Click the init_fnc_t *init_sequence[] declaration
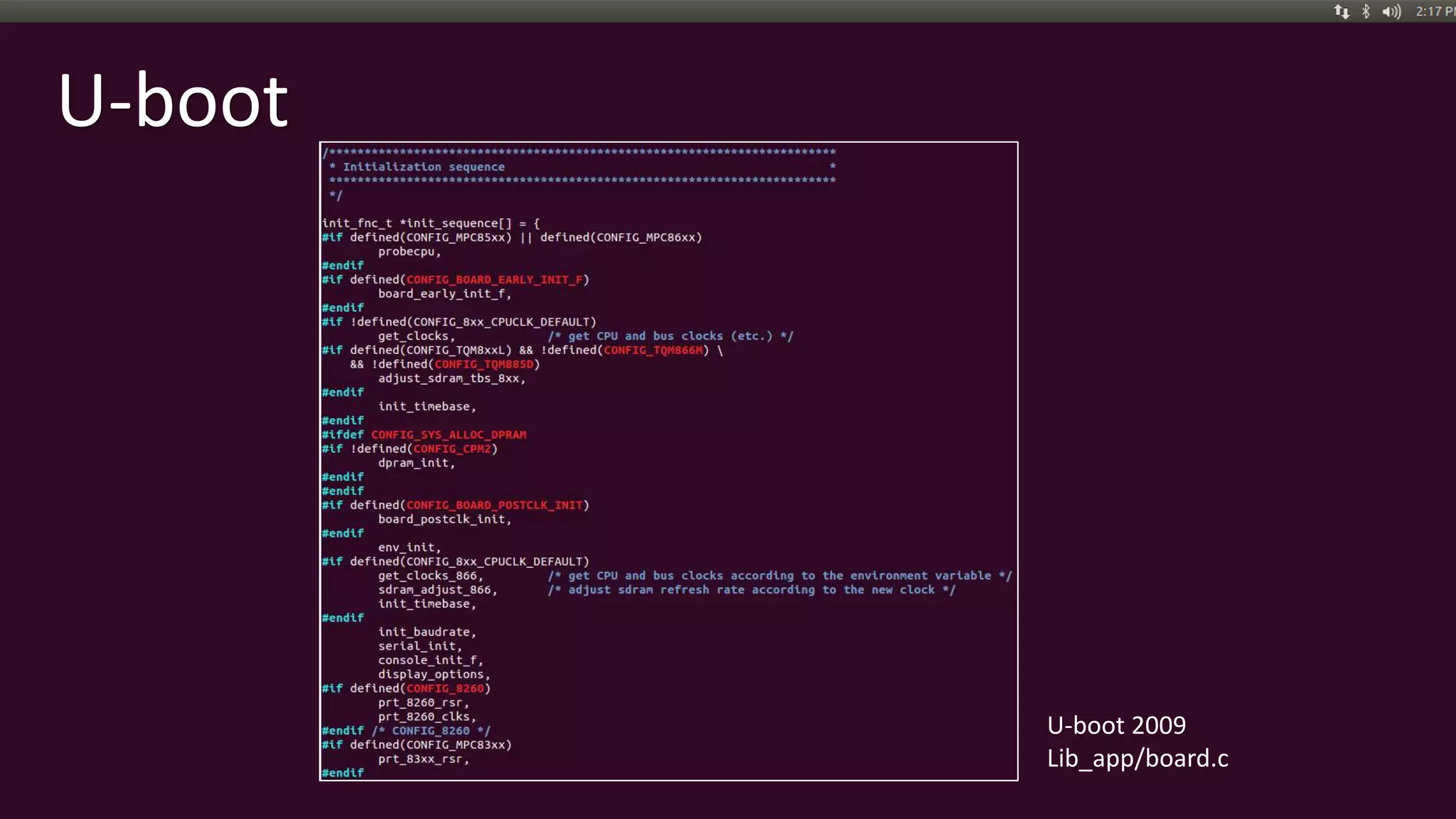Viewport: 1456px width, 819px height. click(x=431, y=223)
